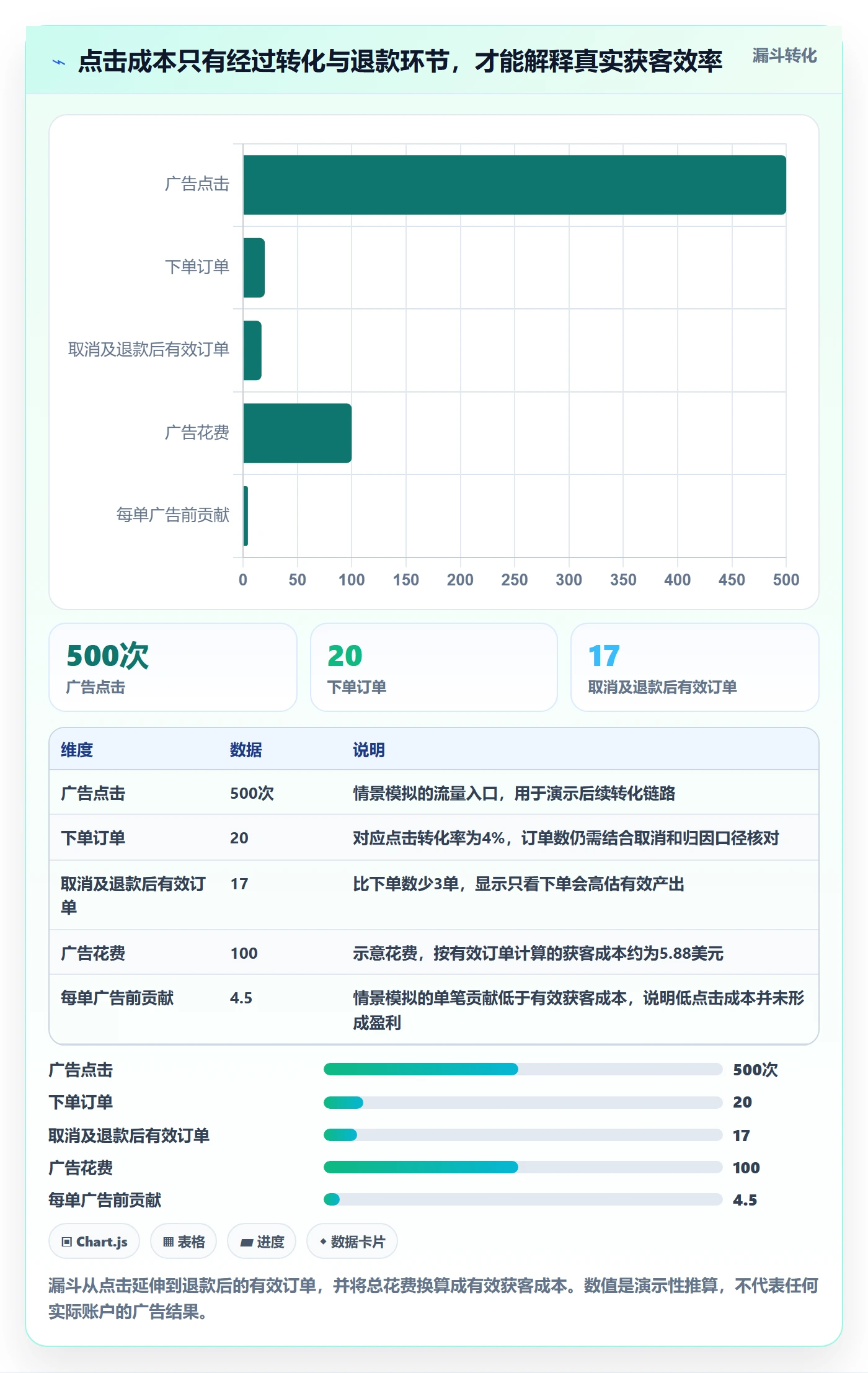Click the 广告点击 bar in the chart
868x1373 pixels.
tap(515, 185)
